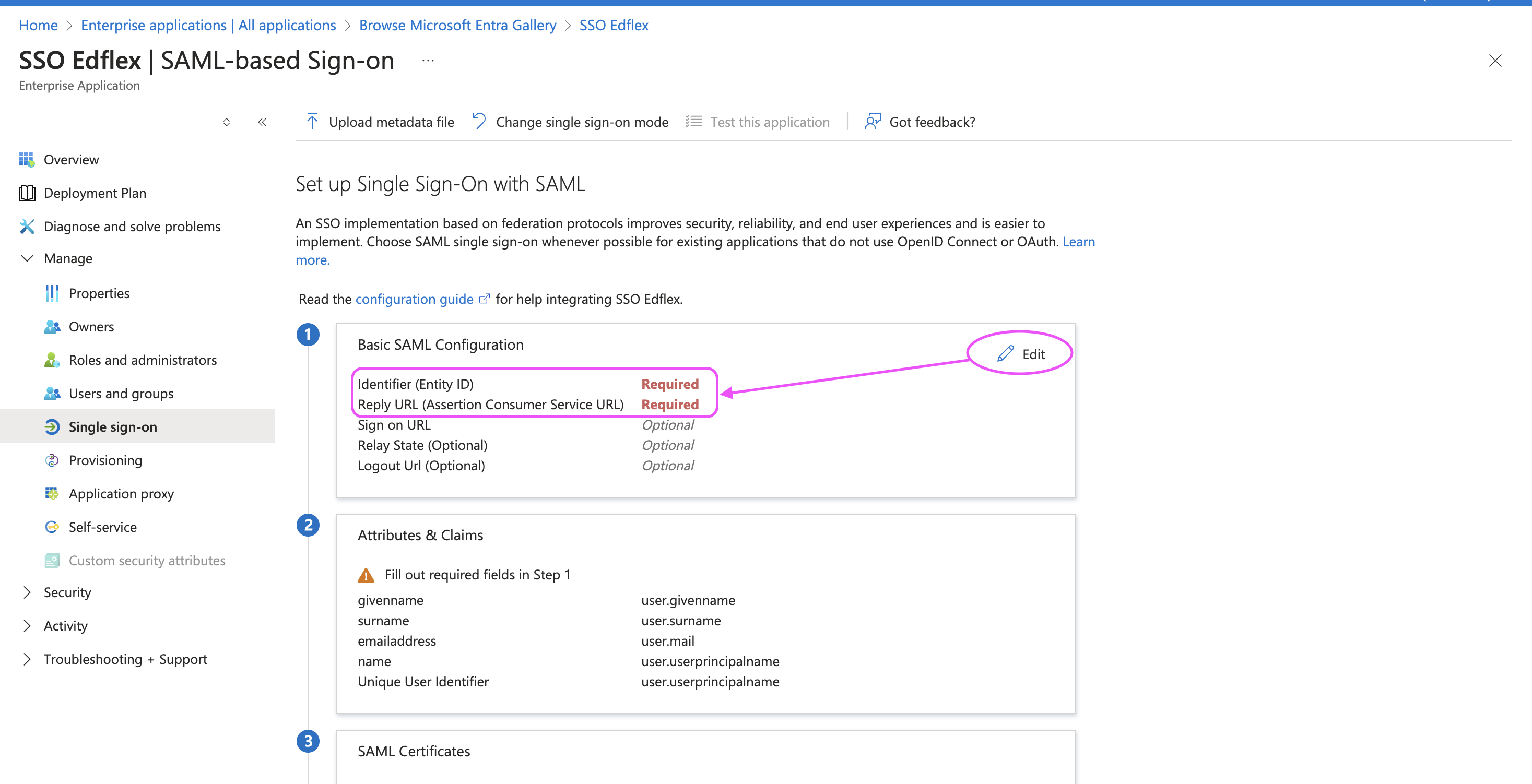
Task: Click the SSO Edflex breadcrumb
Action: pos(614,25)
